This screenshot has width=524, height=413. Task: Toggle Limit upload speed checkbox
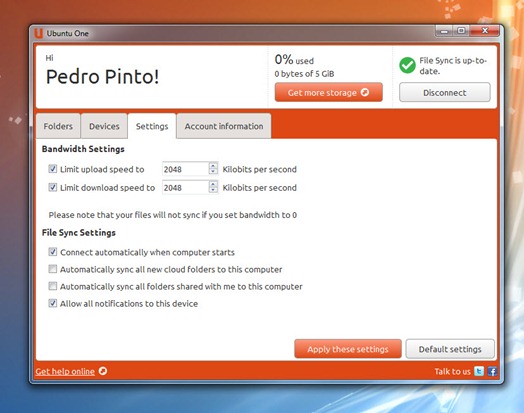click(52, 169)
